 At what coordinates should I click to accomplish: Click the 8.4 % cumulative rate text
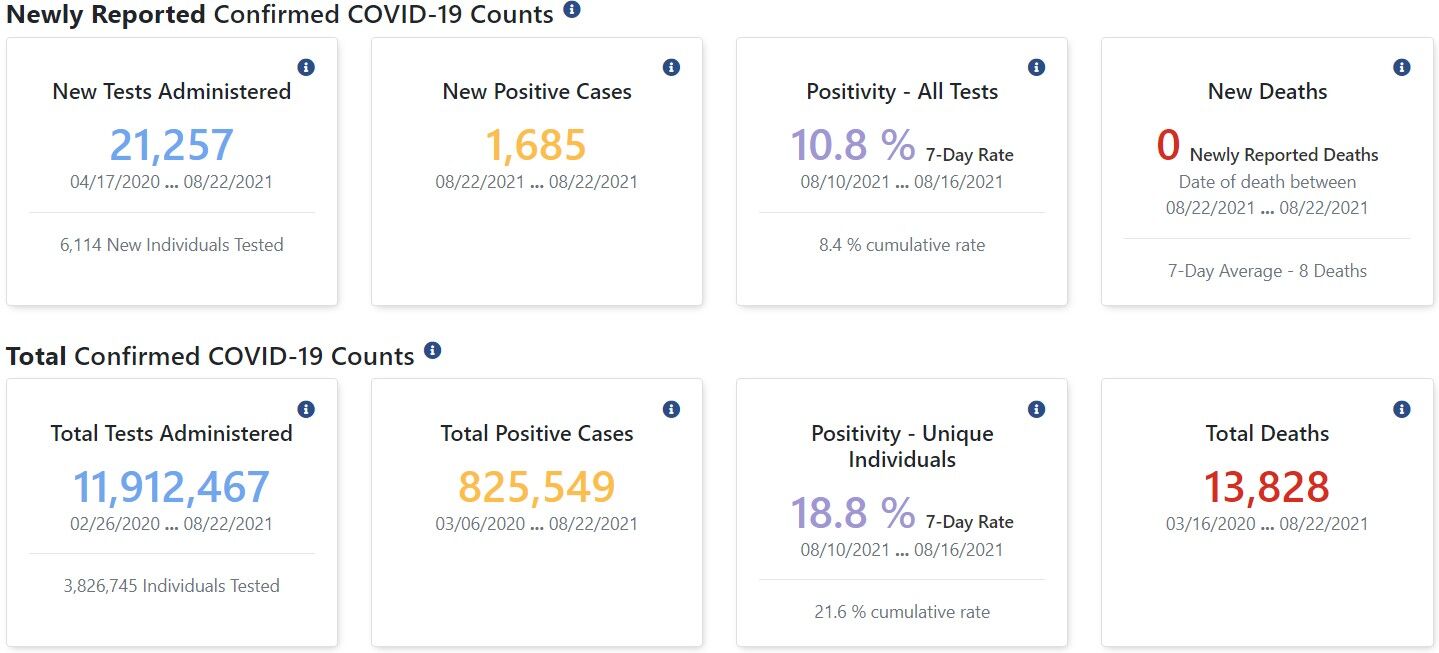click(901, 244)
